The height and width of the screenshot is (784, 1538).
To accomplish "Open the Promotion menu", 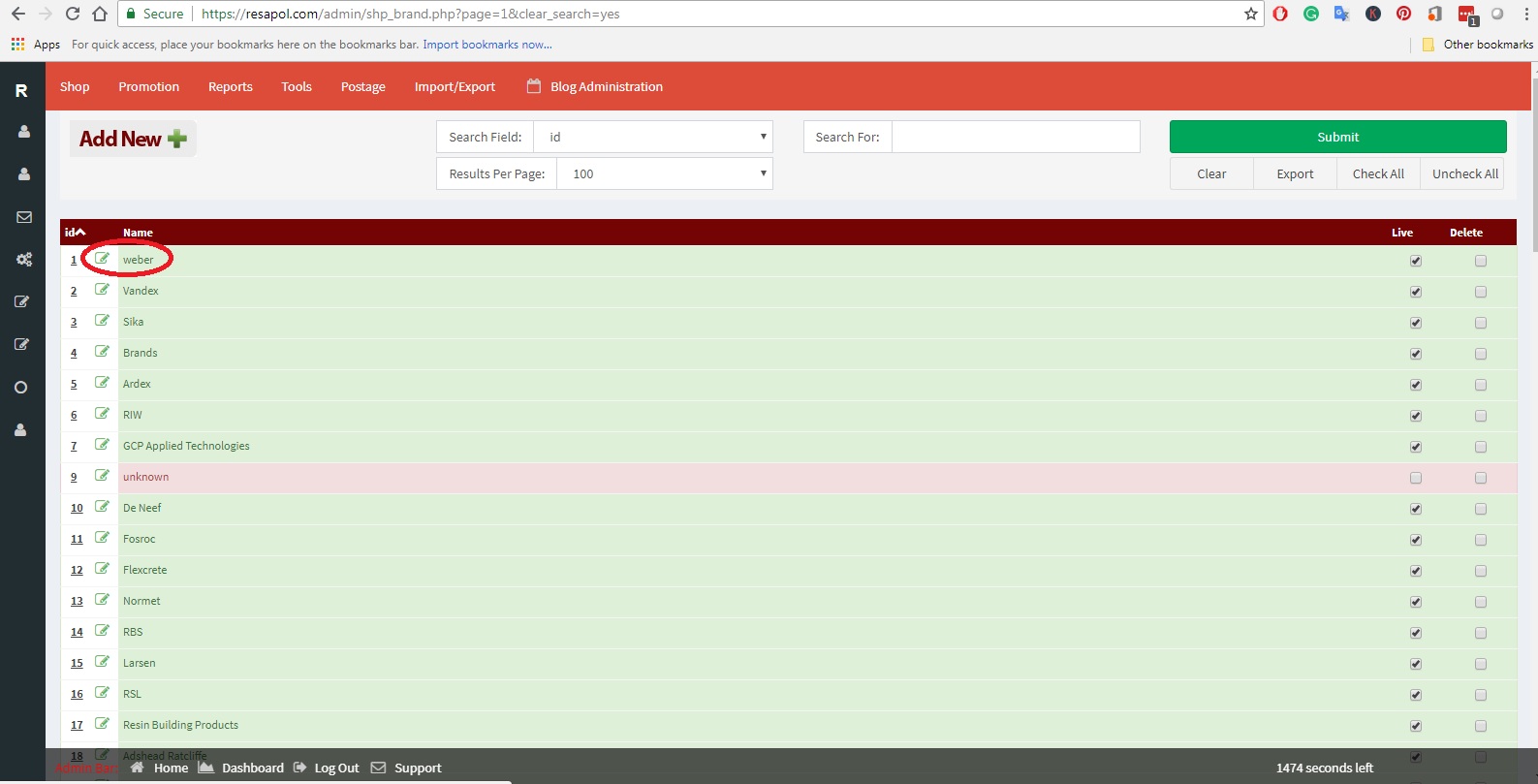I will (148, 86).
